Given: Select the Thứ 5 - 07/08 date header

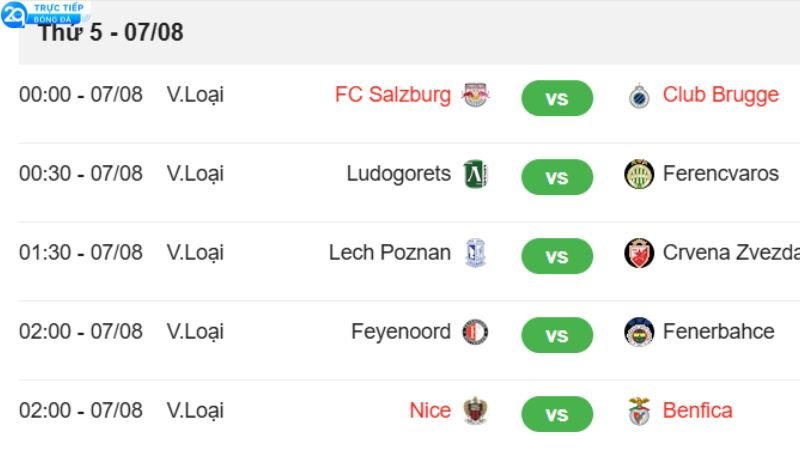Looking at the screenshot, I should (111, 33).
